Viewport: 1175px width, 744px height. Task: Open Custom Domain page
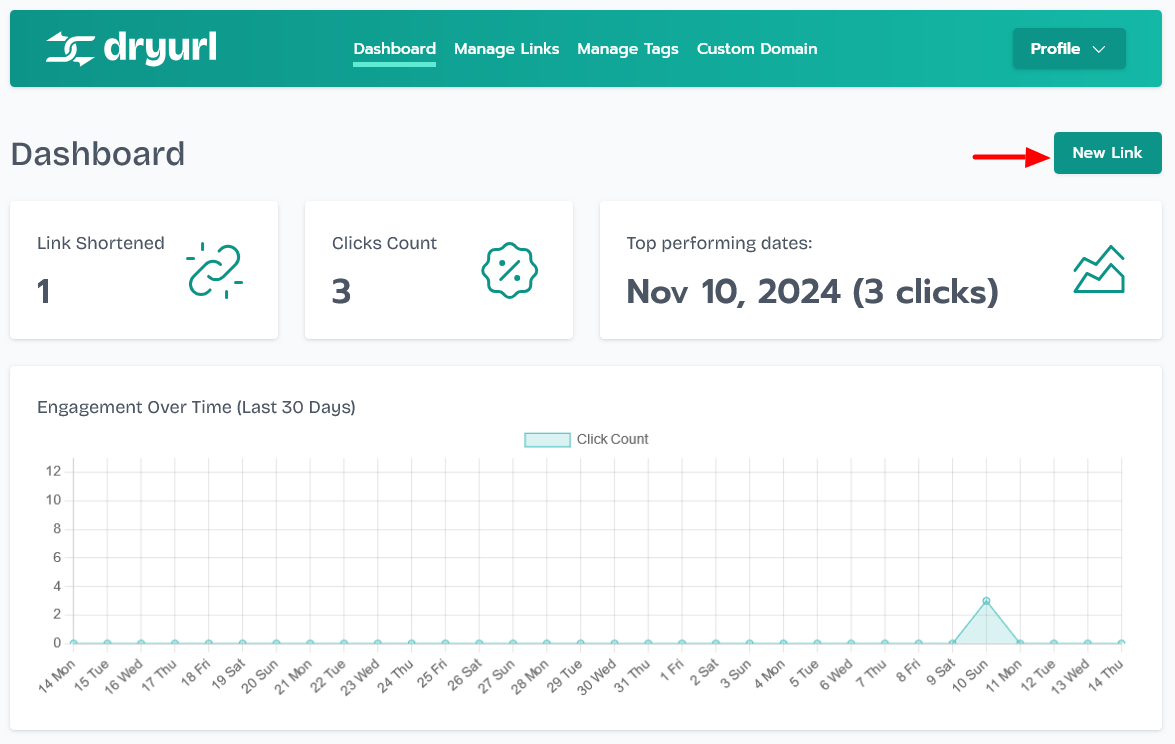pos(757,49)
